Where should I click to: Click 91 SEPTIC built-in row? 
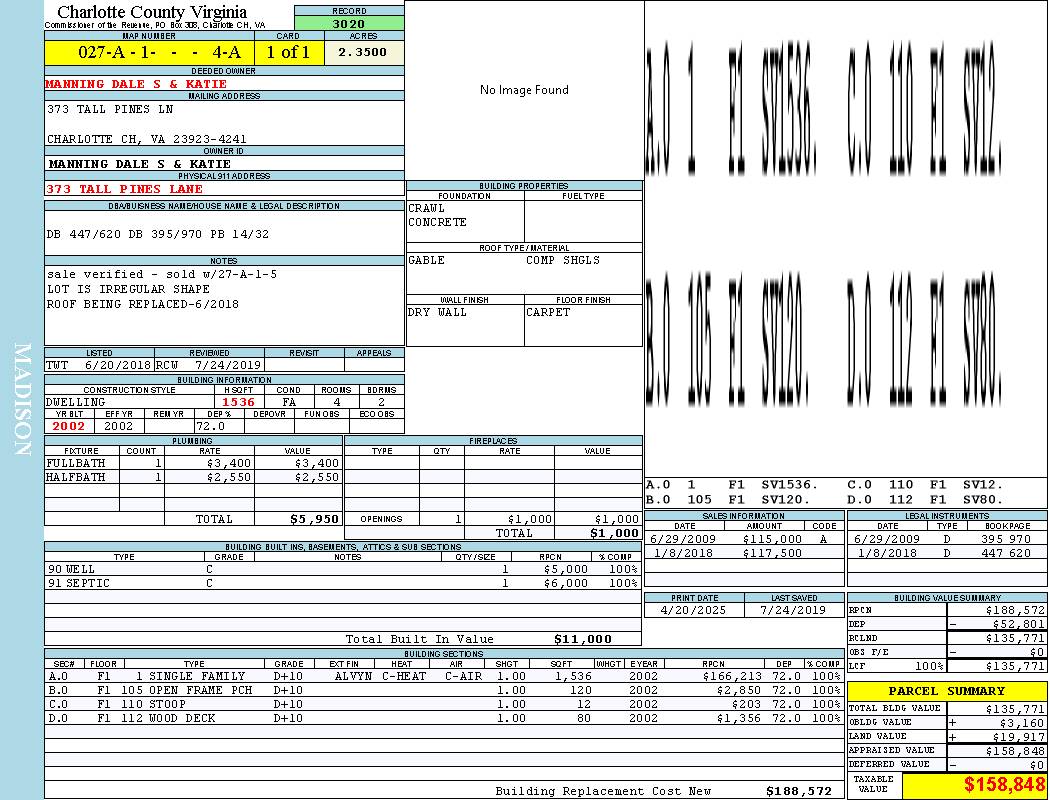343,584
